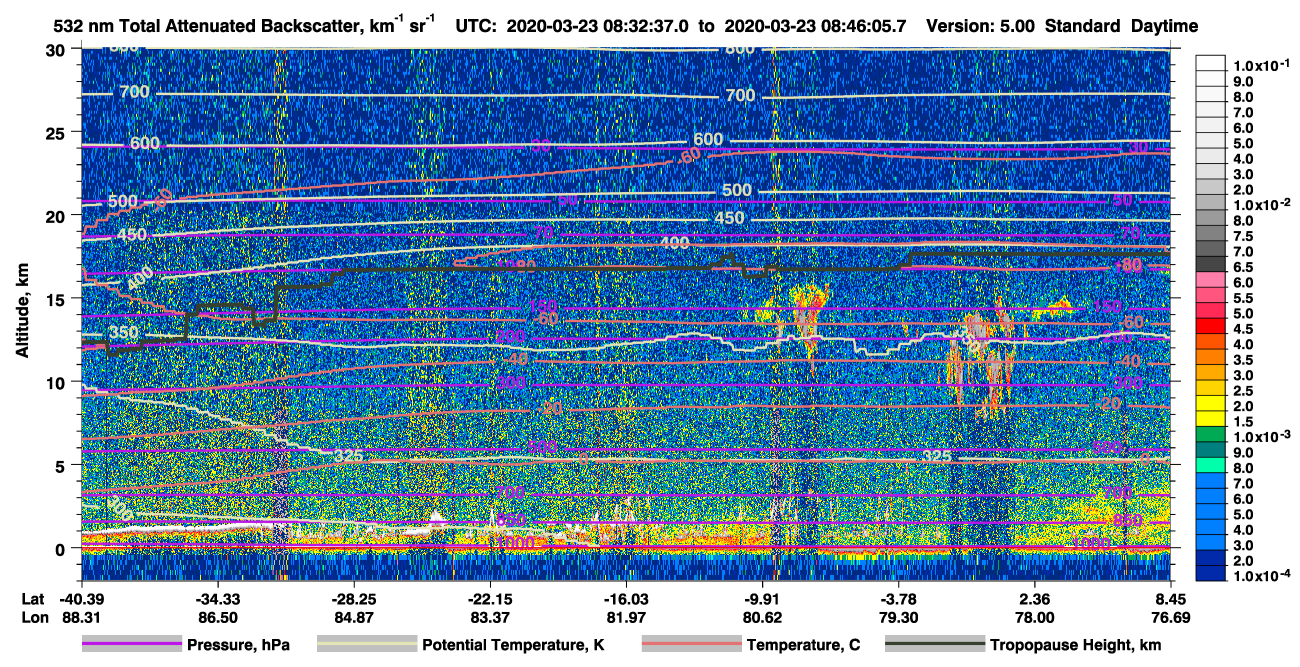Click the colorbar top label '1.0x10-1'
Screen dimensions: 1300x667
[1263, 66]
